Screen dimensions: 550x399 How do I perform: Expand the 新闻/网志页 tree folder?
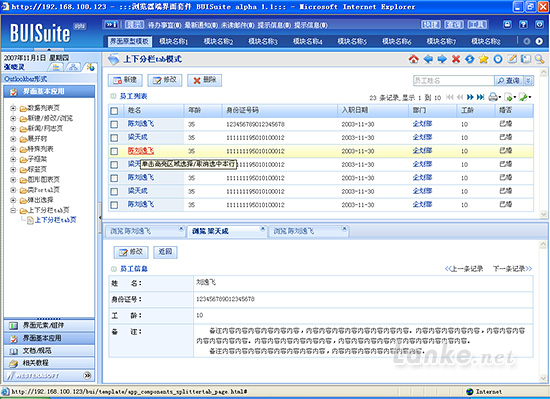click(x=13, y=128)
